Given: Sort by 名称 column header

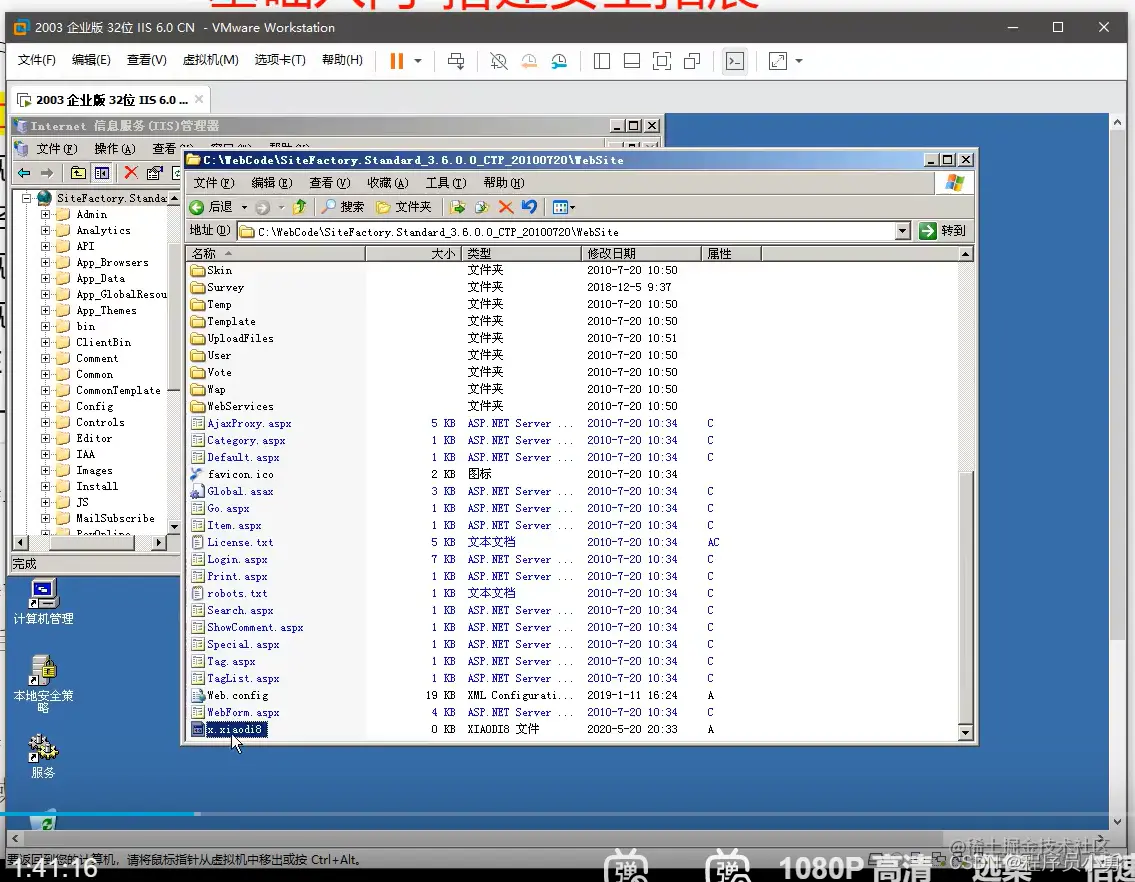Looking at the screenshot, I should pos(276,253).
